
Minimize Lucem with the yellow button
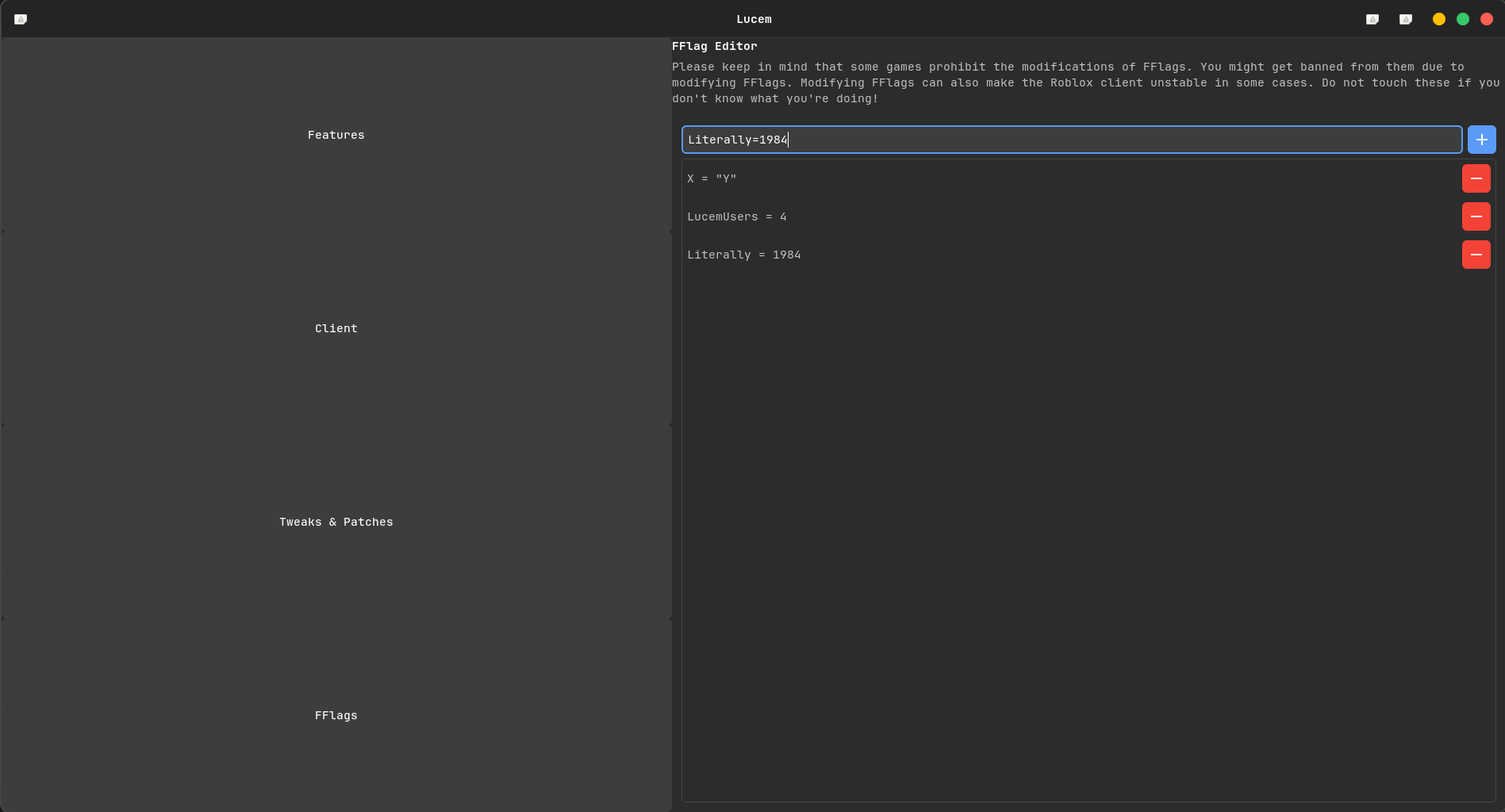(1439, 19)
